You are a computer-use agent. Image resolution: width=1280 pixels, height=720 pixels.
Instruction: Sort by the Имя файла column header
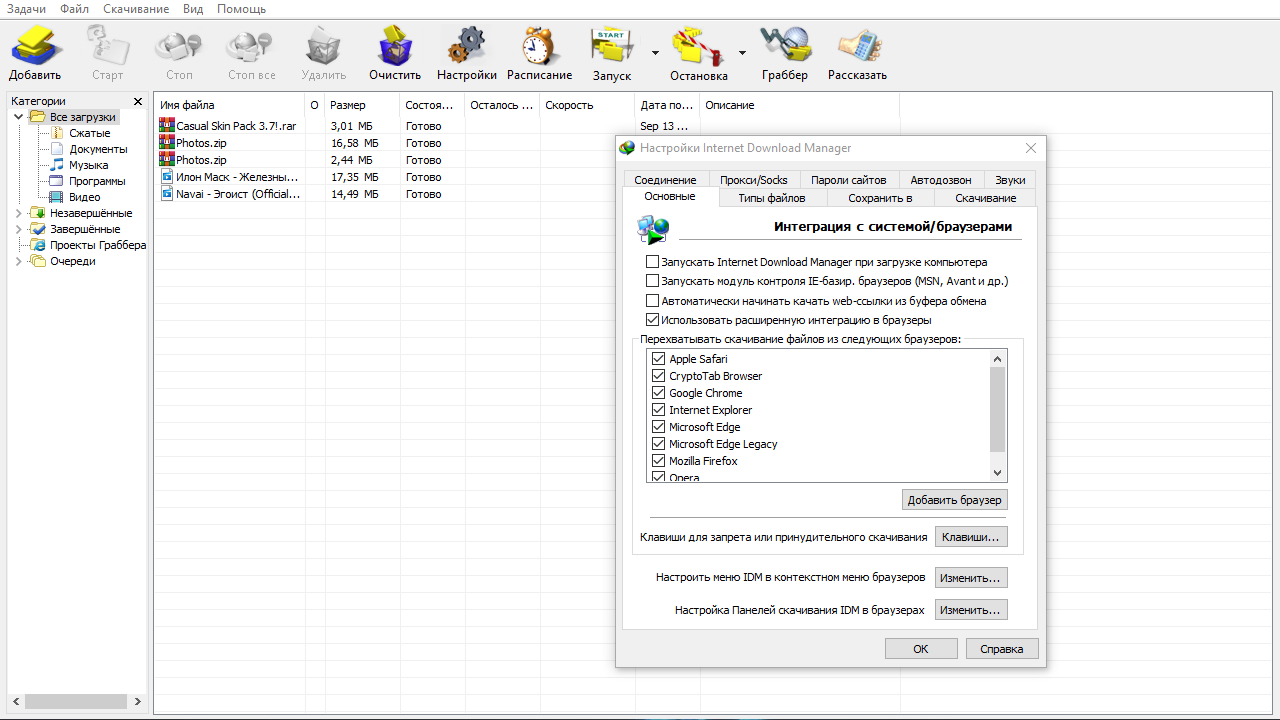(229, 105)
